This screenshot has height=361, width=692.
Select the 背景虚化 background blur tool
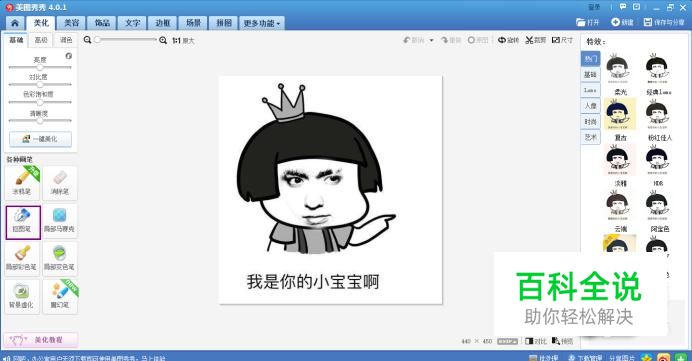tap(22, 297)
